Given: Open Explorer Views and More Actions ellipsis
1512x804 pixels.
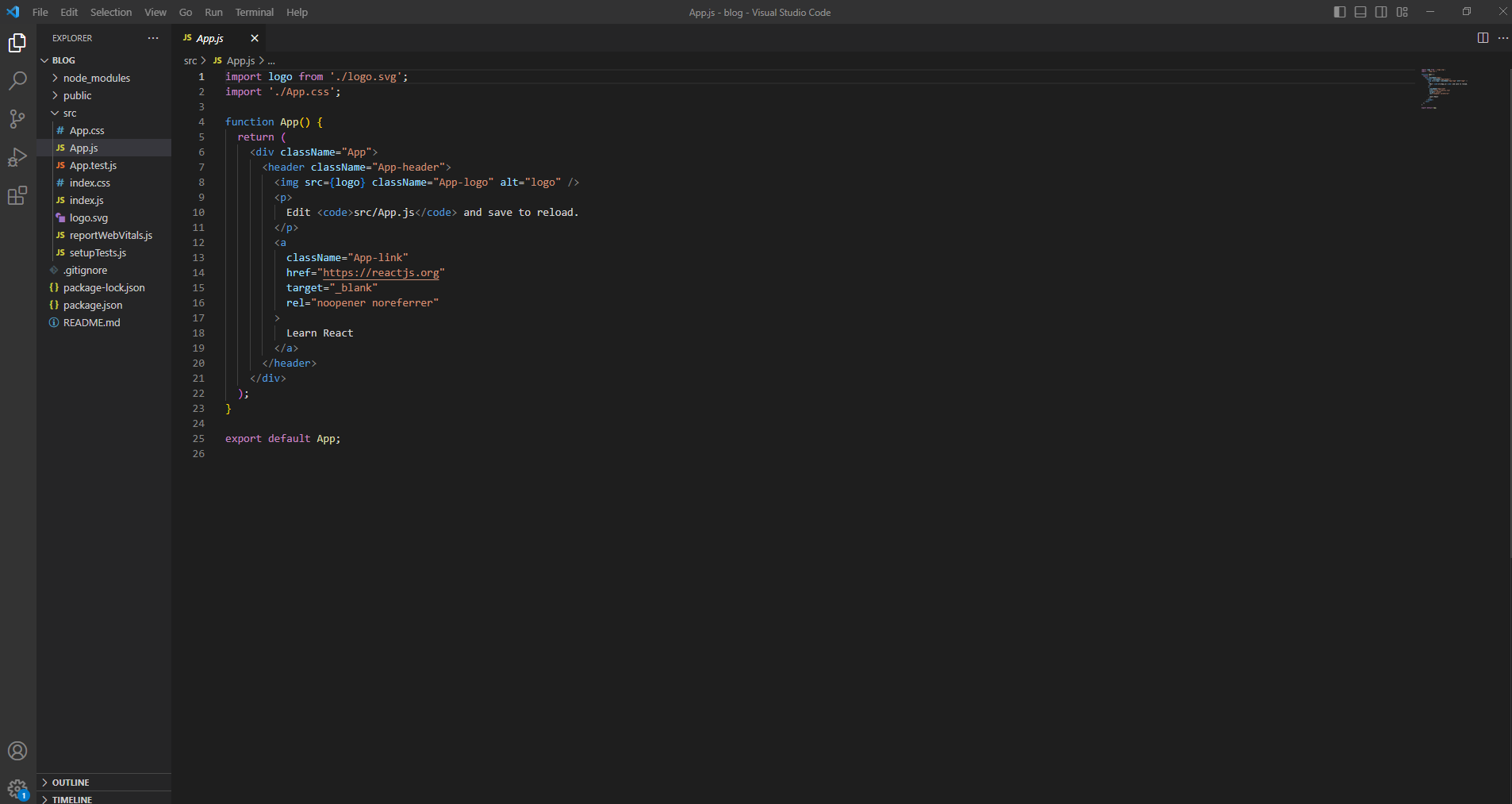Looking at the screenshot, I should [153, 38].
